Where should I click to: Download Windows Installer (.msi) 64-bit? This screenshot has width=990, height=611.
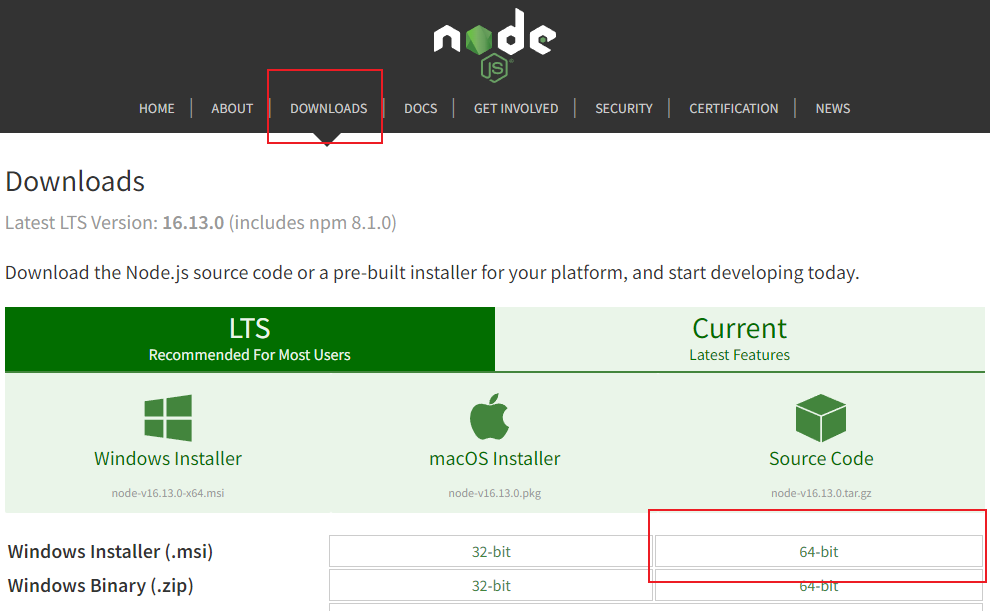pos(819,552)
